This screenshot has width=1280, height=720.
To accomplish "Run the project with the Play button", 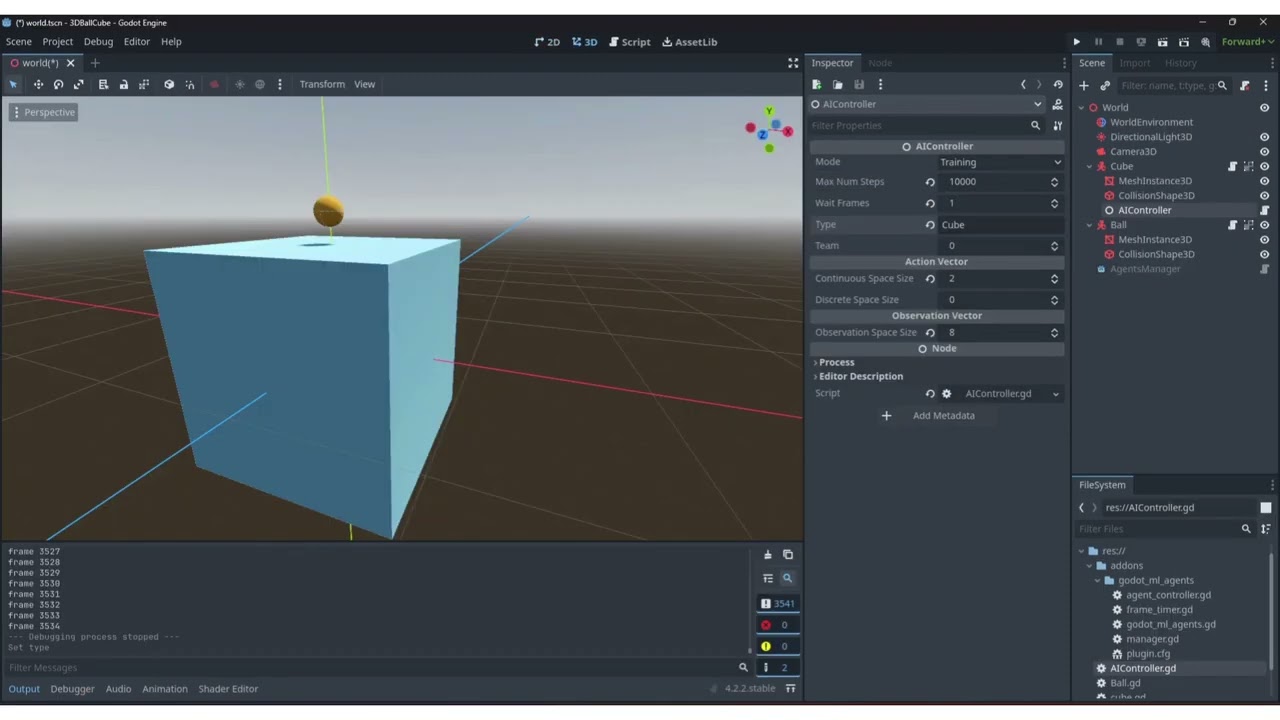I will 1076,41.
